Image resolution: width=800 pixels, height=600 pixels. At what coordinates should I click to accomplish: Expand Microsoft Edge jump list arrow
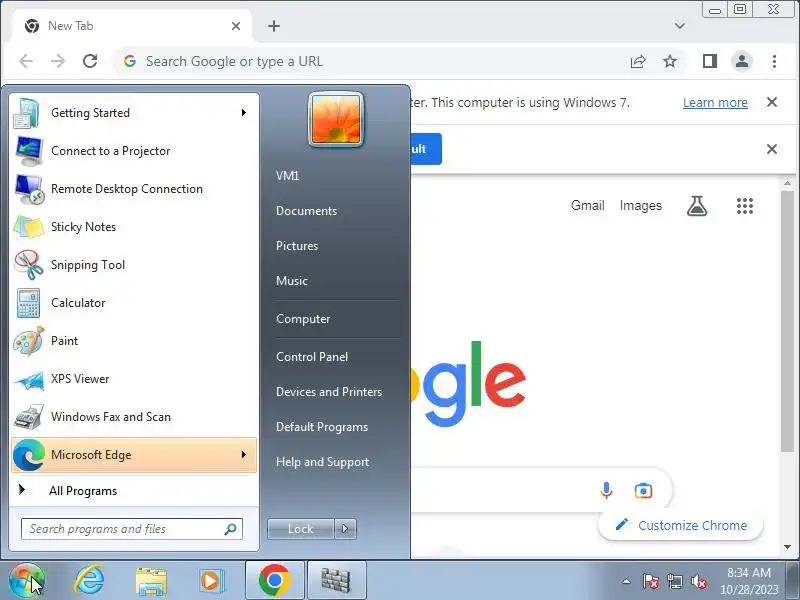pyautogui.click(x=244, y=455)
